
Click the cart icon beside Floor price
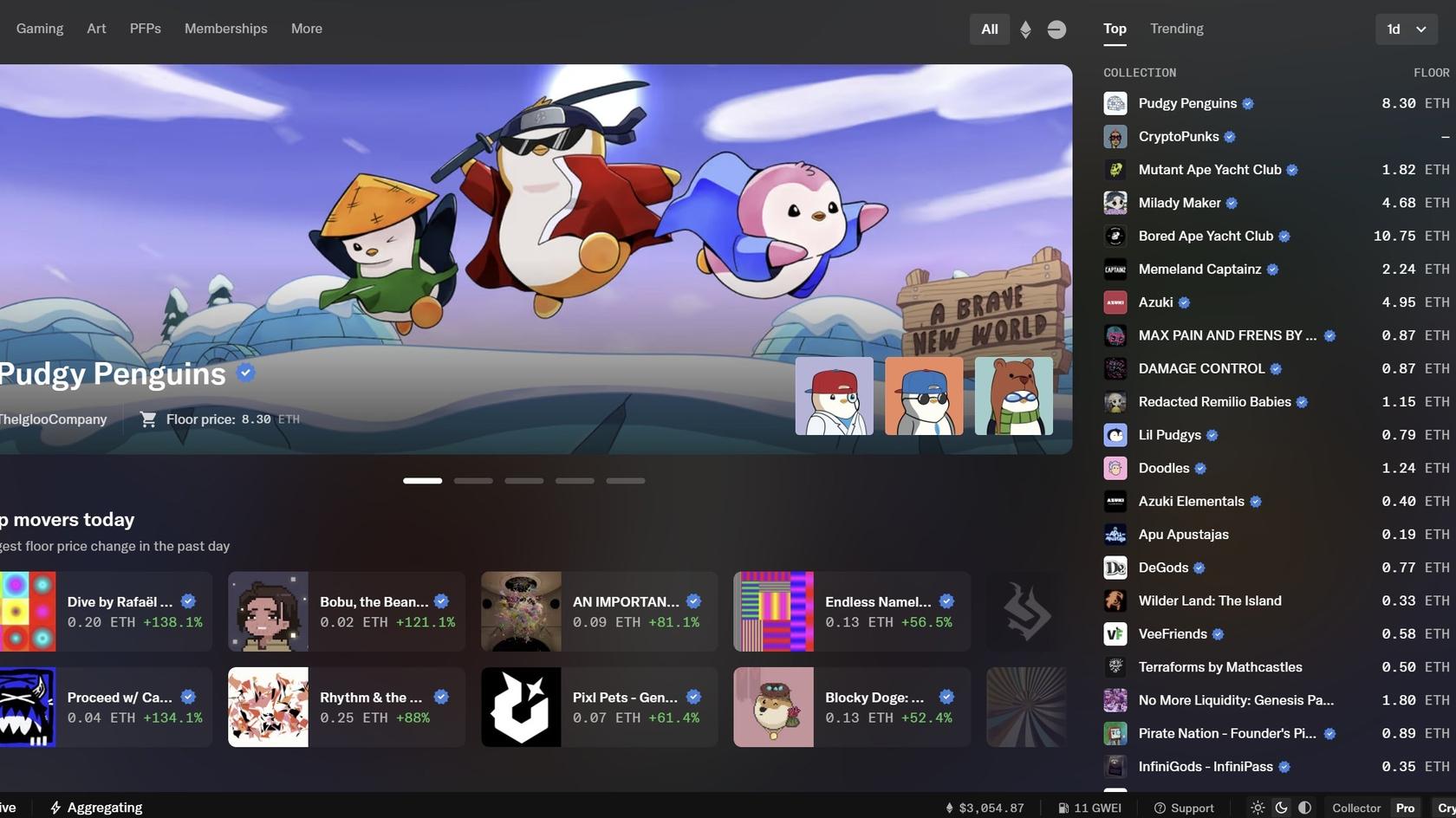click(x=148, y=419)
